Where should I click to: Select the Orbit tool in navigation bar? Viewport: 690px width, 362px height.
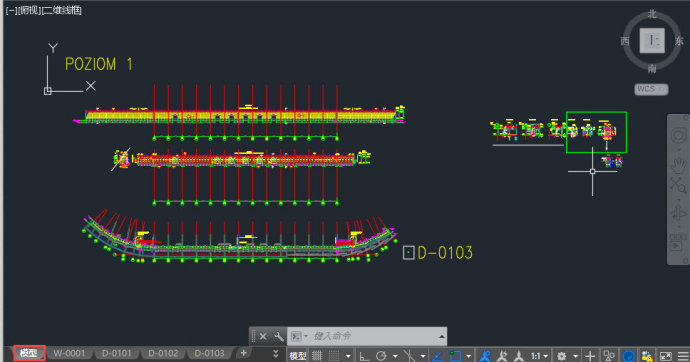pos(678,214)
